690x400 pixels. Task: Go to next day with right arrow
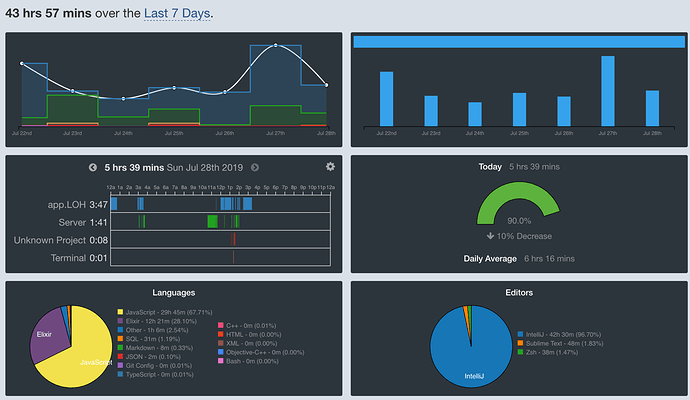255,168
